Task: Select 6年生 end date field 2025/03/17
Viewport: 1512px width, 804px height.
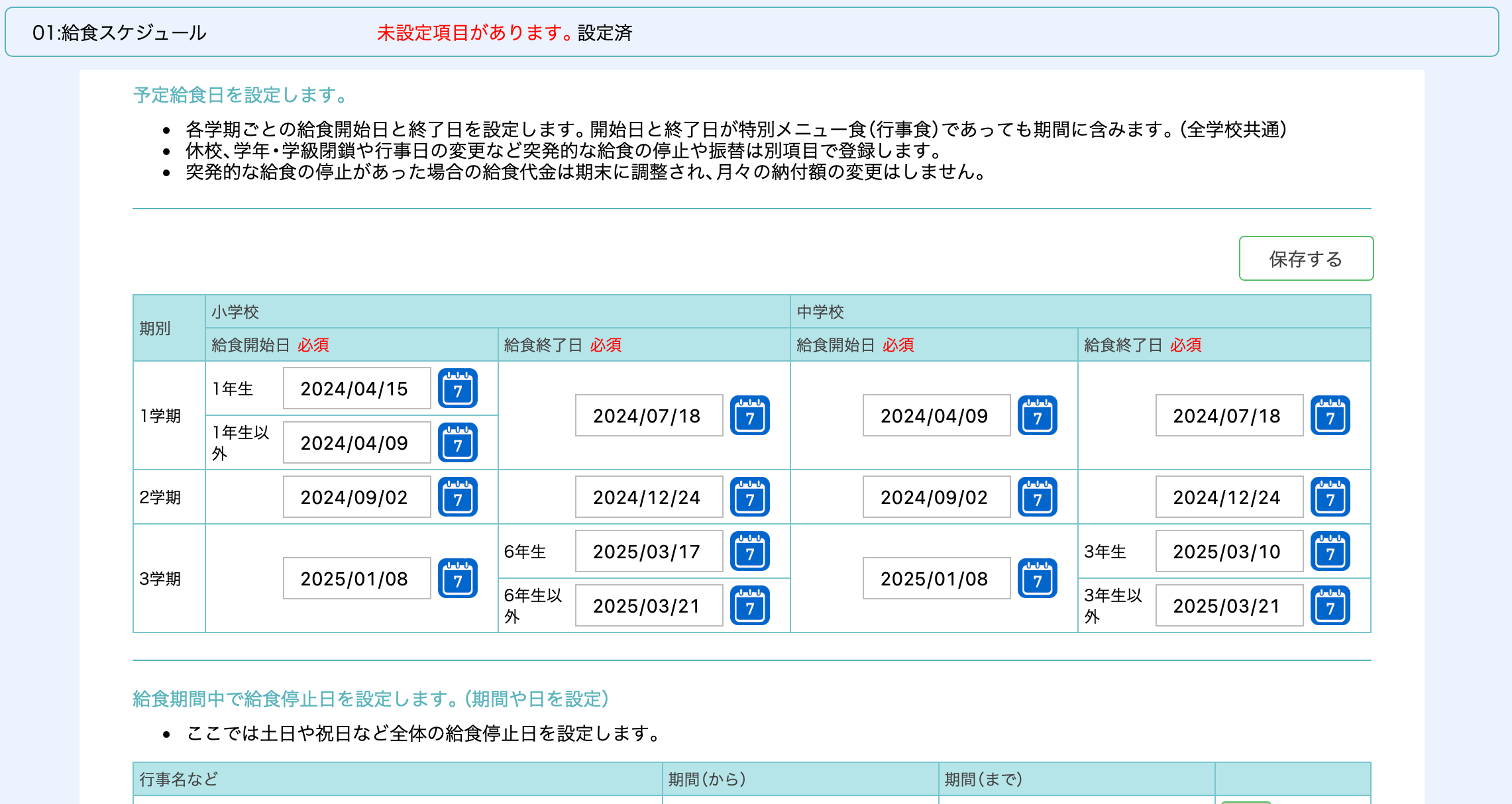Action: click(x=648, y=552)
